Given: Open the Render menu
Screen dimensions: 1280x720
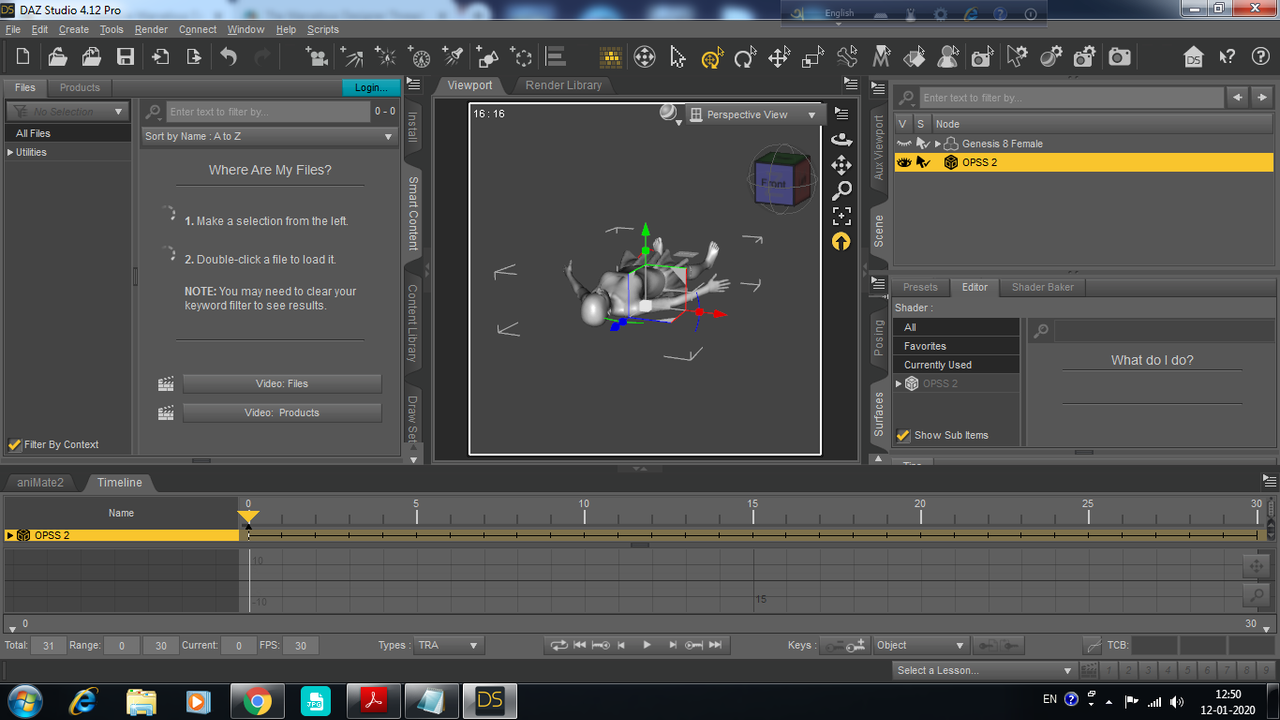Looking at the screenshot, I should point(151,29).
